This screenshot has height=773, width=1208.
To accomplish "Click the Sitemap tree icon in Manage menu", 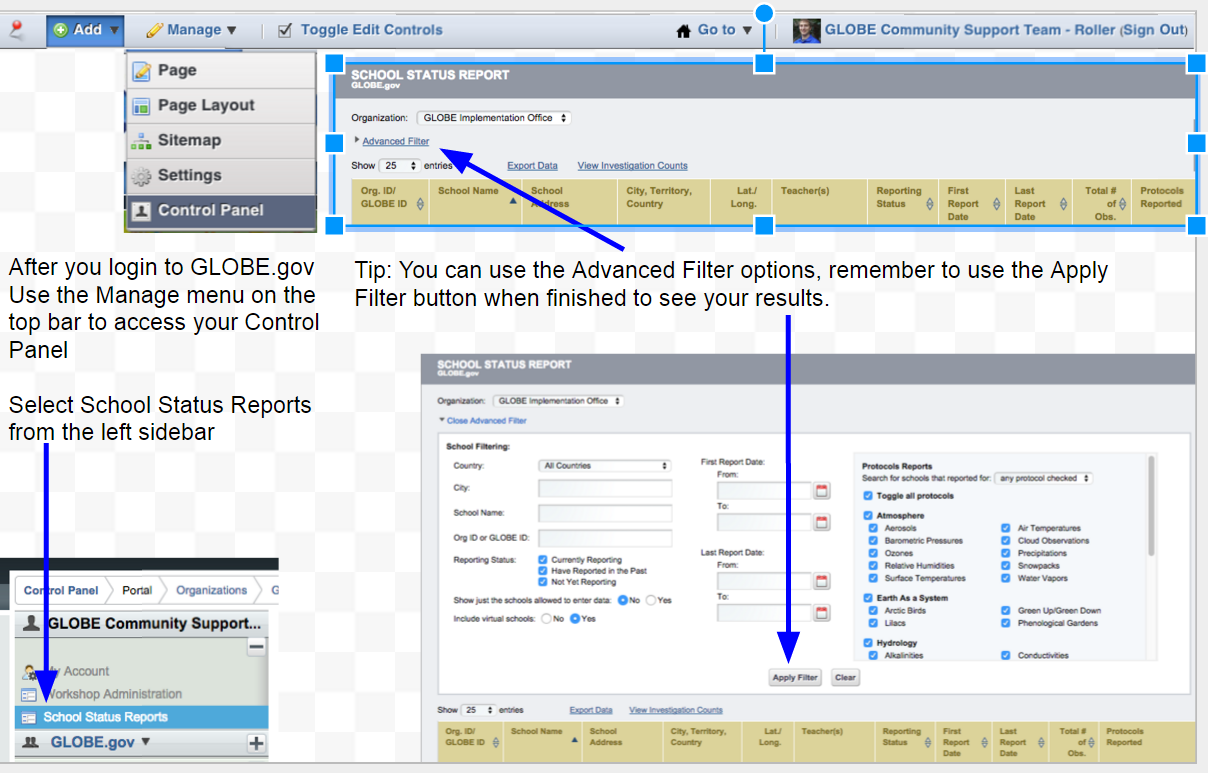I will tap(141, 141).
